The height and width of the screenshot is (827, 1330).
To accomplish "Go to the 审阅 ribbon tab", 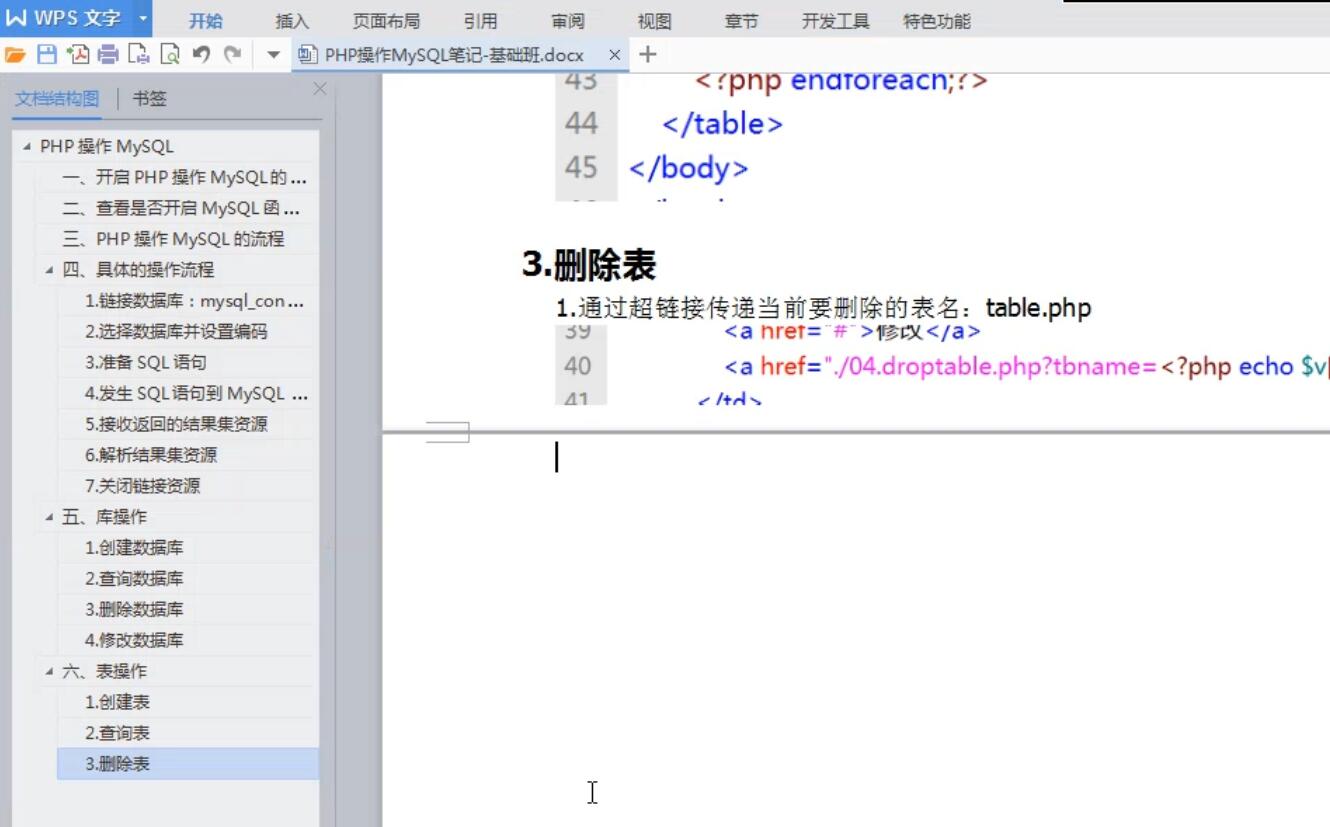I will [568, 21].
